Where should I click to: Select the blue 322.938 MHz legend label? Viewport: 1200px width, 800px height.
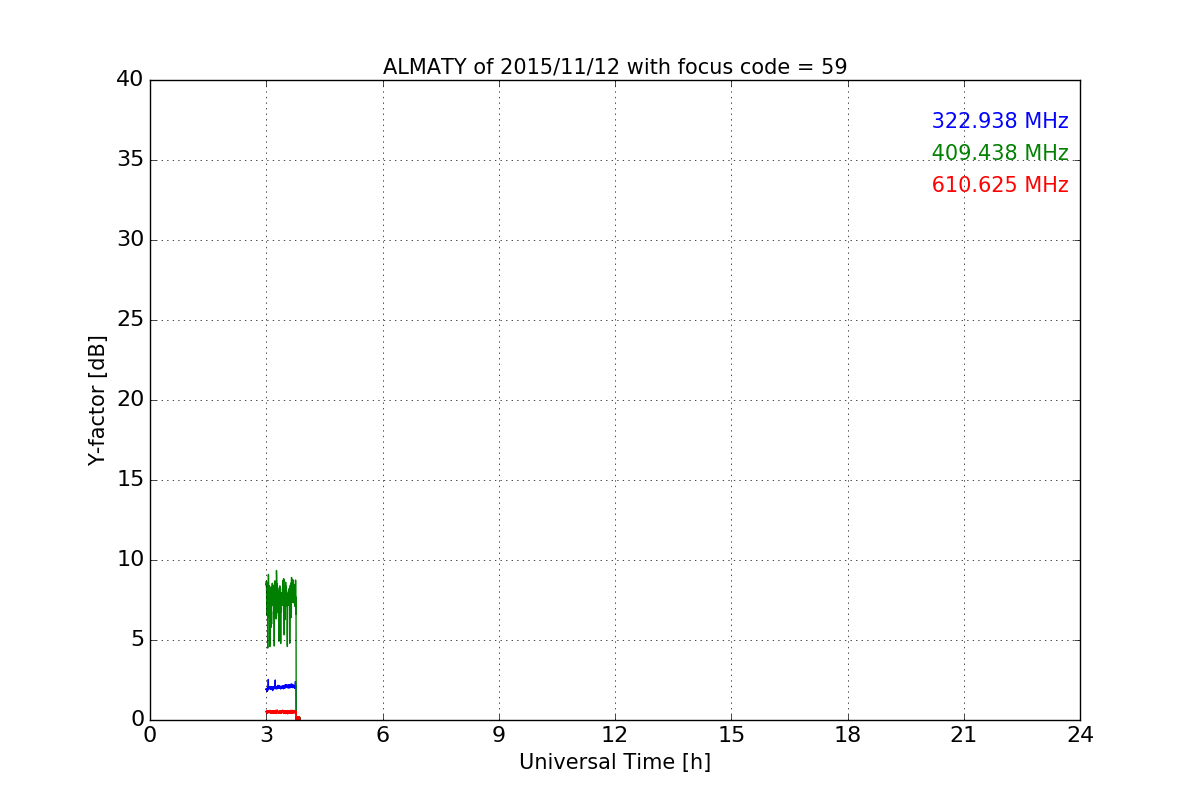pyautogui.click(x=1000, y=121)
